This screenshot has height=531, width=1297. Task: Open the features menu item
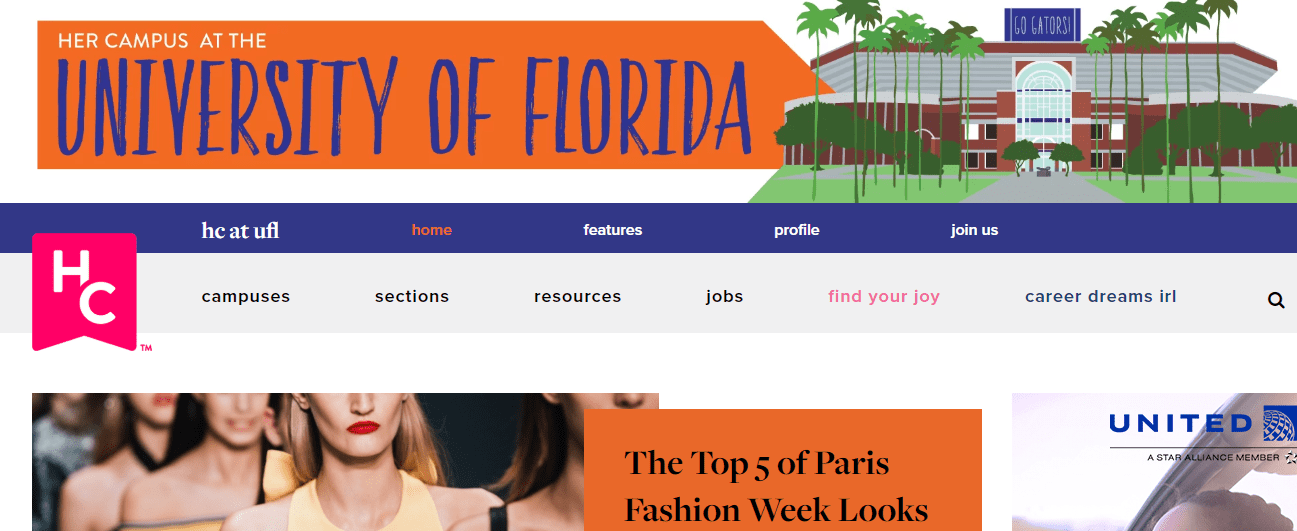click(x=613, y=230)
